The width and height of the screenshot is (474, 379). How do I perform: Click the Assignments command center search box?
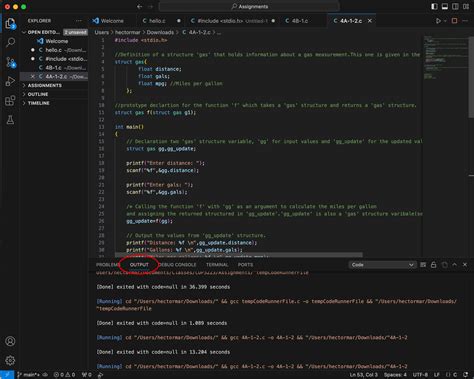click(x=249, y=6)
